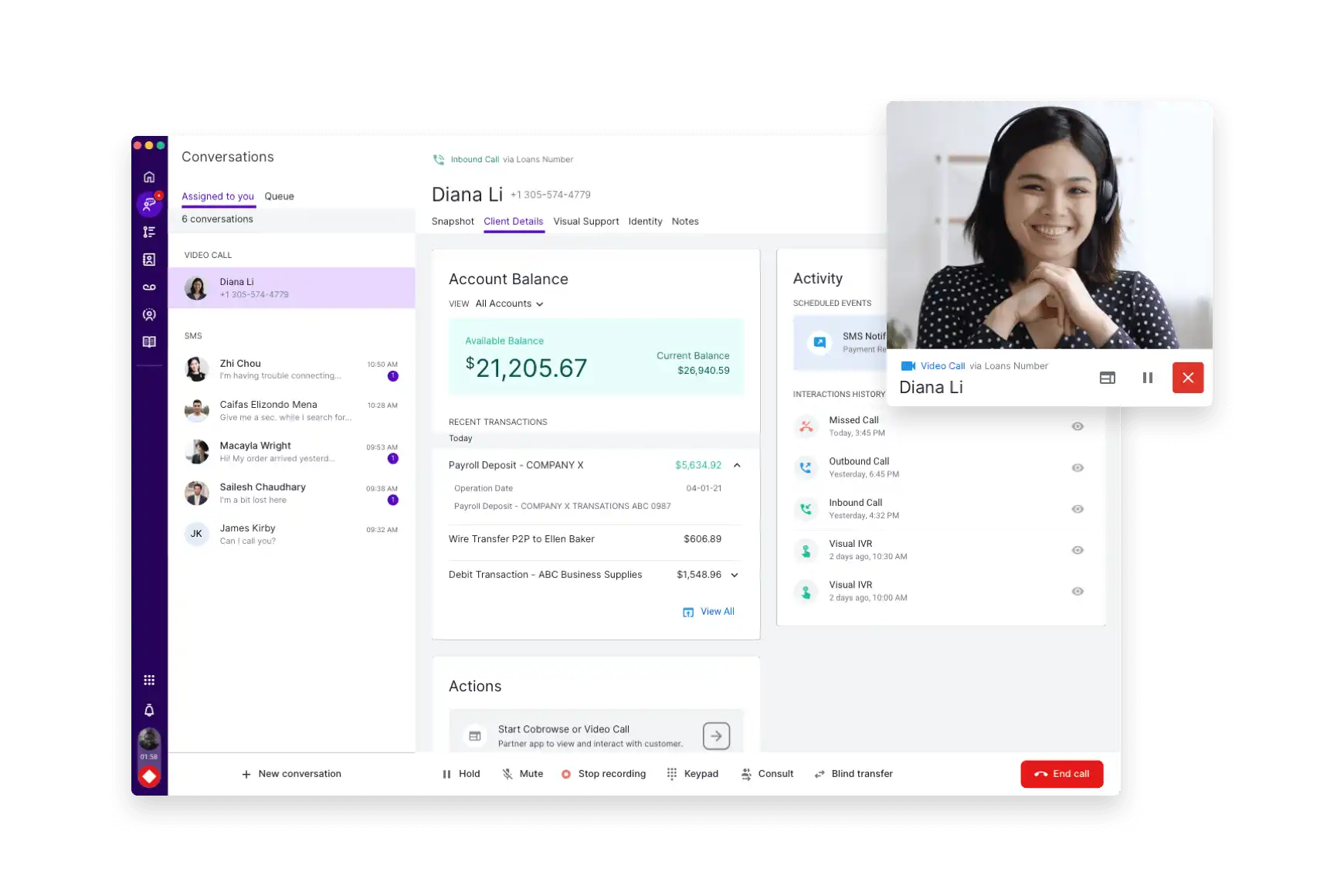Open the All Accounts view dropdown

click(x=510, y=304)
